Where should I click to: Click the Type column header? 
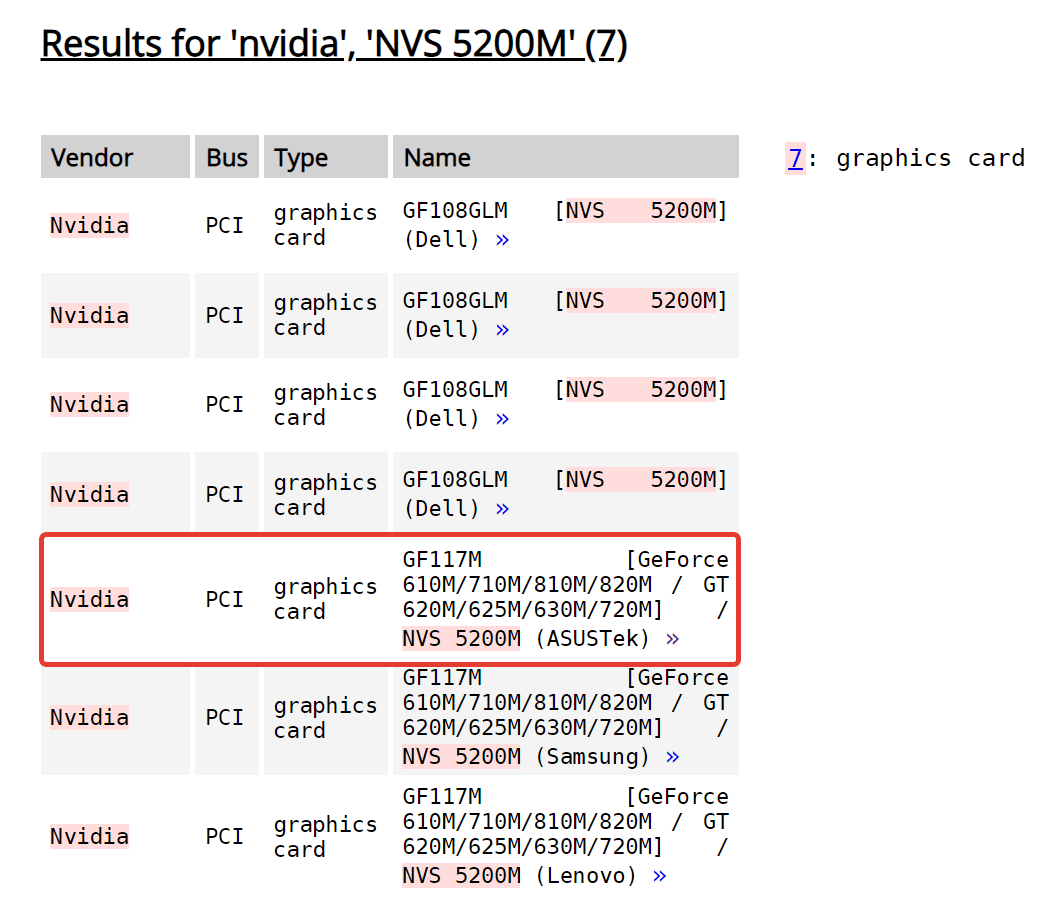tap(326, 157)
